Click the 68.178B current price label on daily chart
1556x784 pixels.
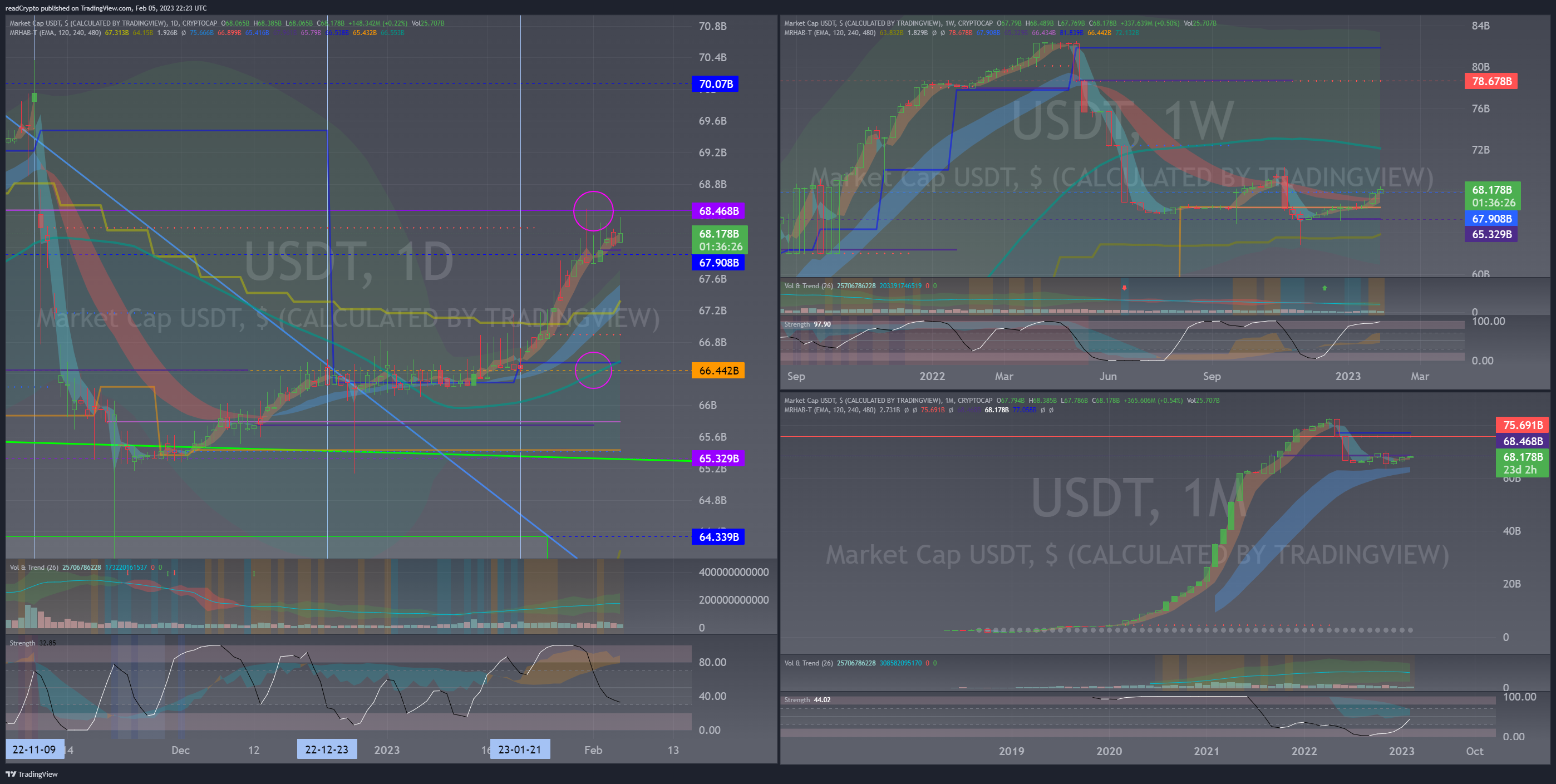(720, 240)
